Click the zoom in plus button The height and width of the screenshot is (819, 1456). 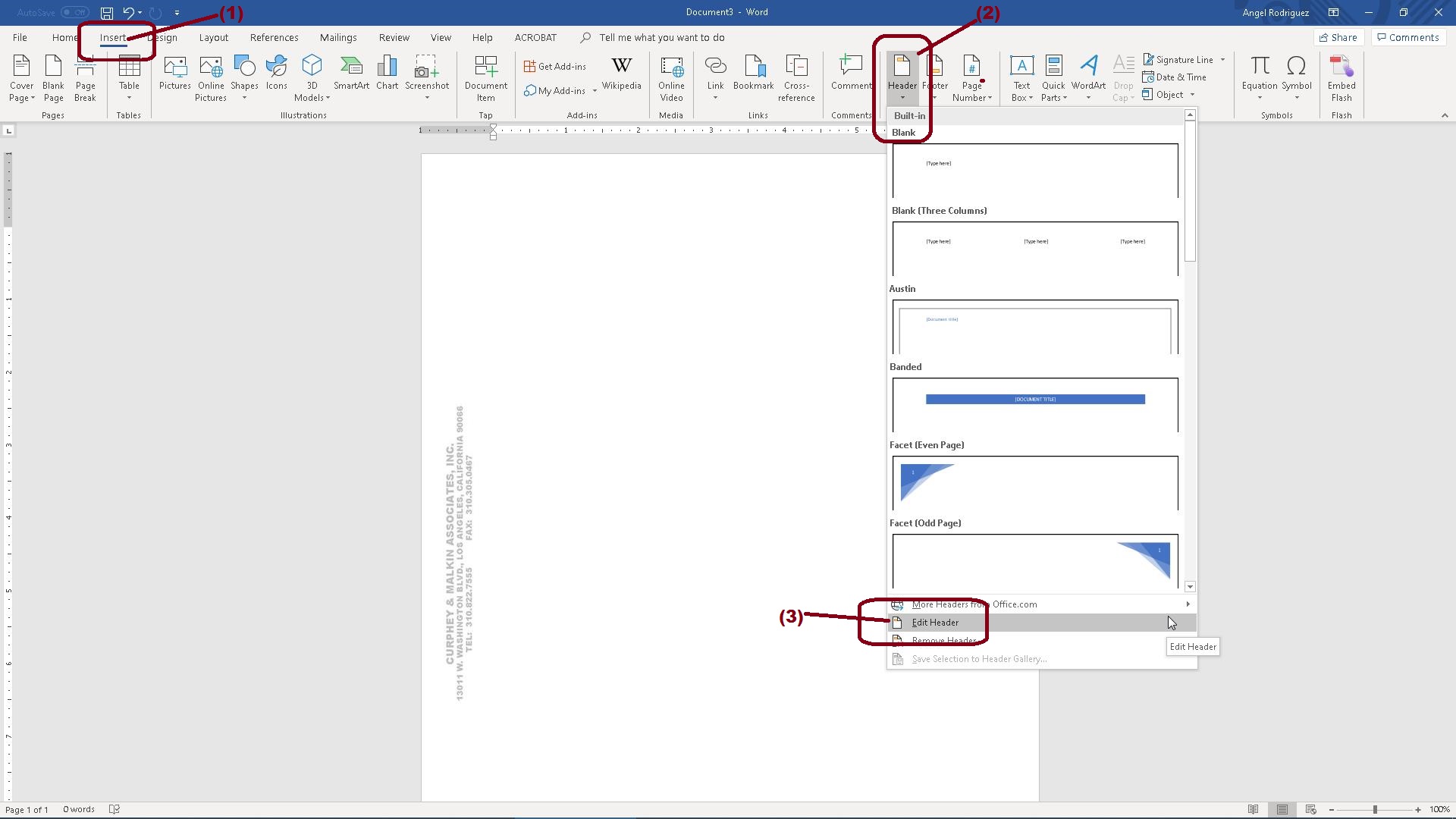point(1417,810)
